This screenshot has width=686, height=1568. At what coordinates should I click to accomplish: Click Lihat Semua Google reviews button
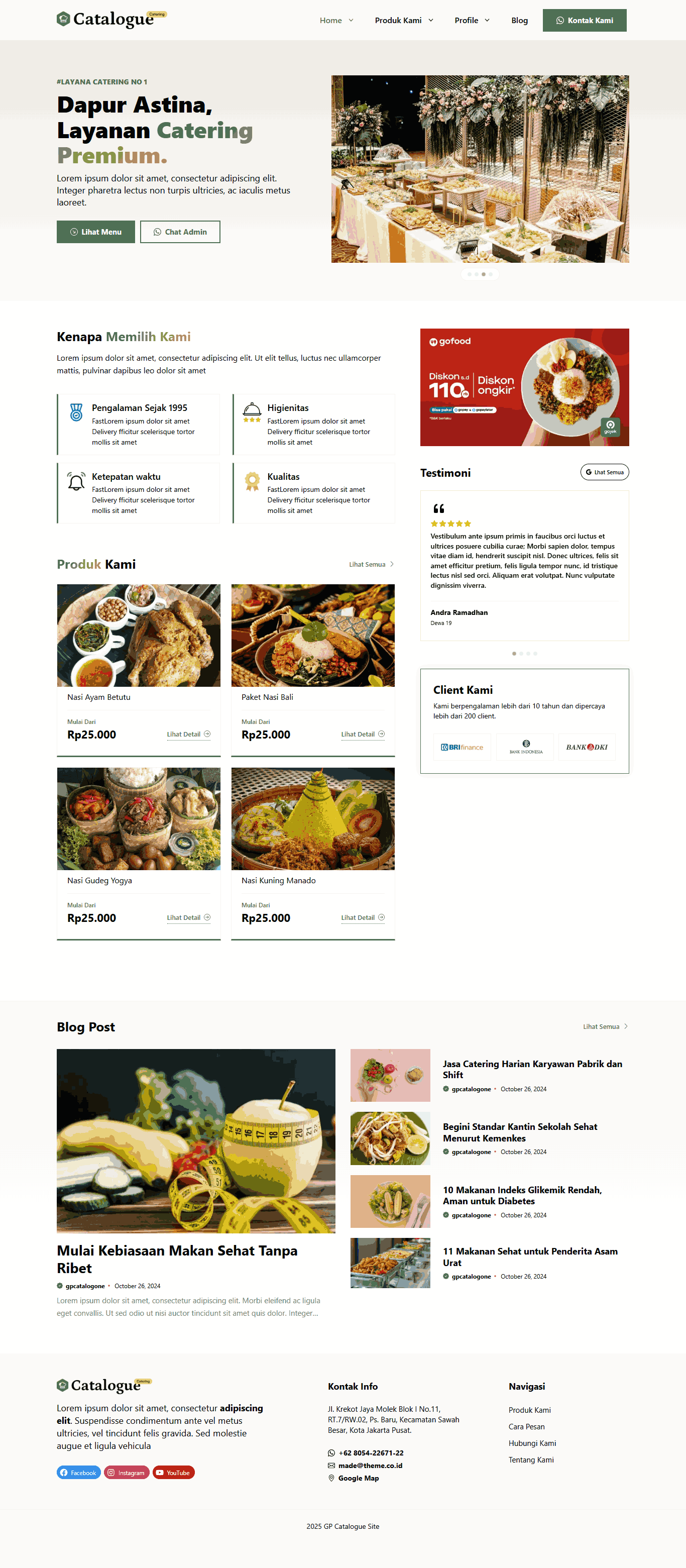point(605,472)
